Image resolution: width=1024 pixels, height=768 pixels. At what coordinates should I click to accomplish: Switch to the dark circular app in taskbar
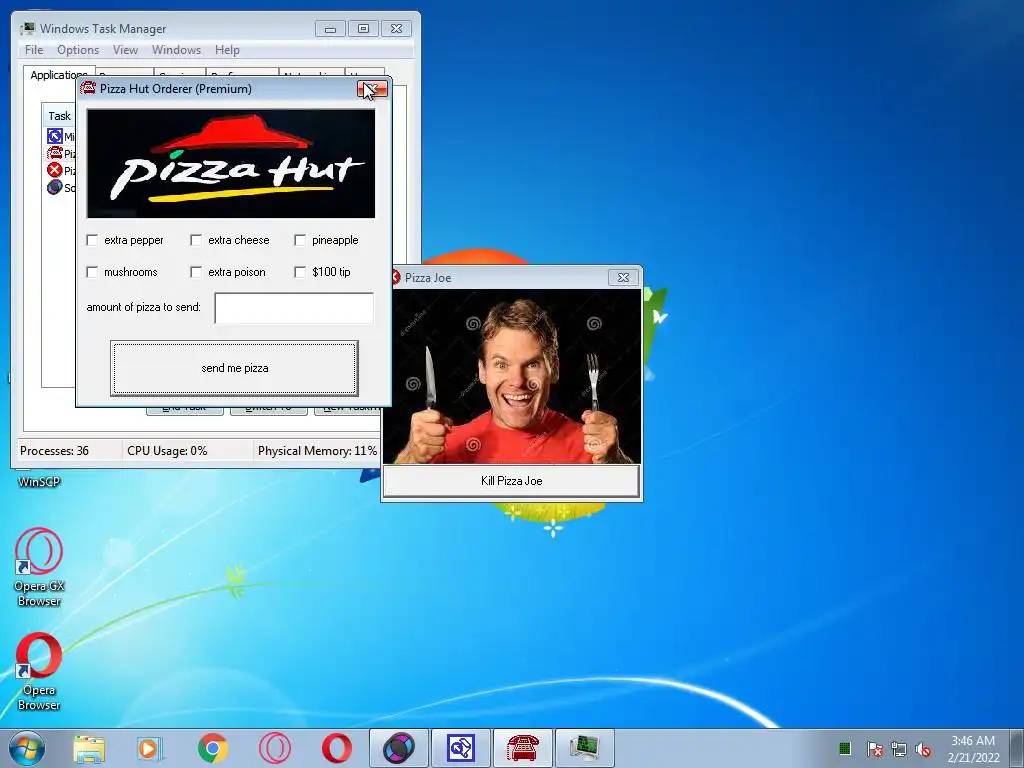pos(399,748)
